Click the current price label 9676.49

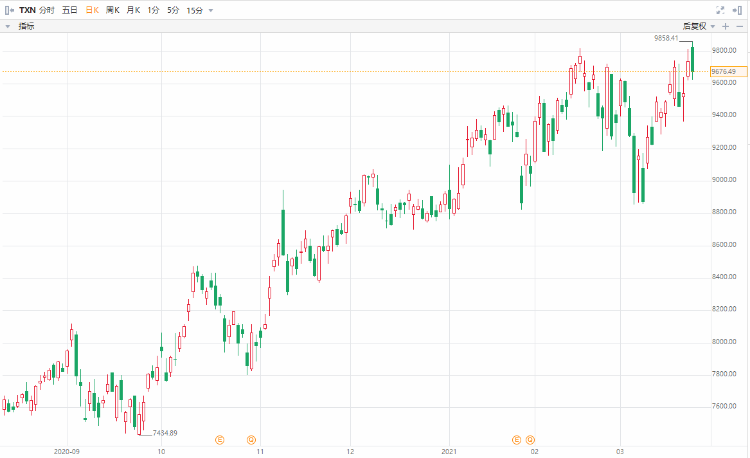(x=723, y=71)
